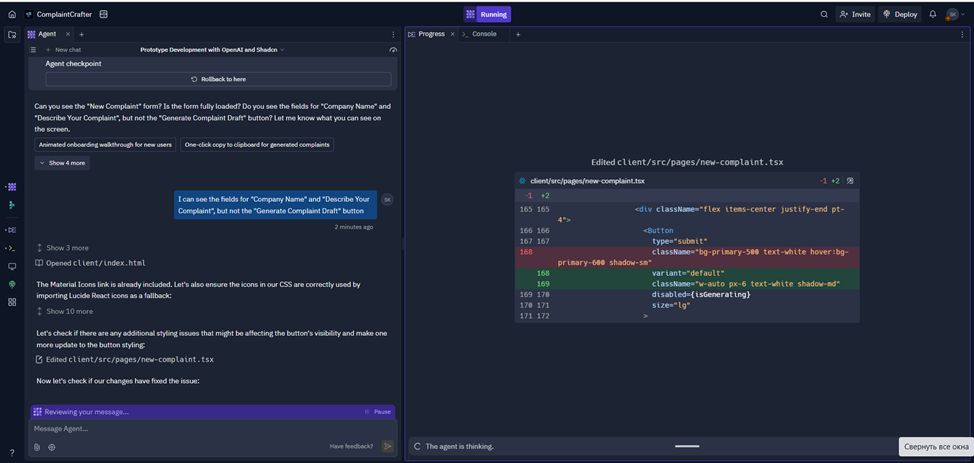
Task: Close the Progress tab
Action: point(453,34)
